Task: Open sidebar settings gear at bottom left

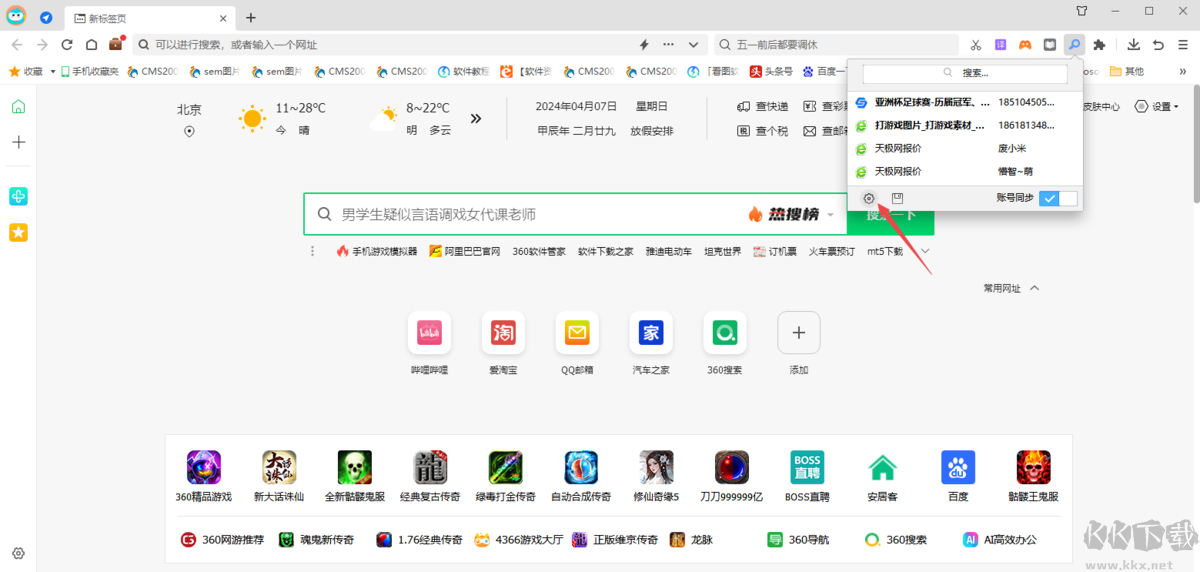Action: 18,553
